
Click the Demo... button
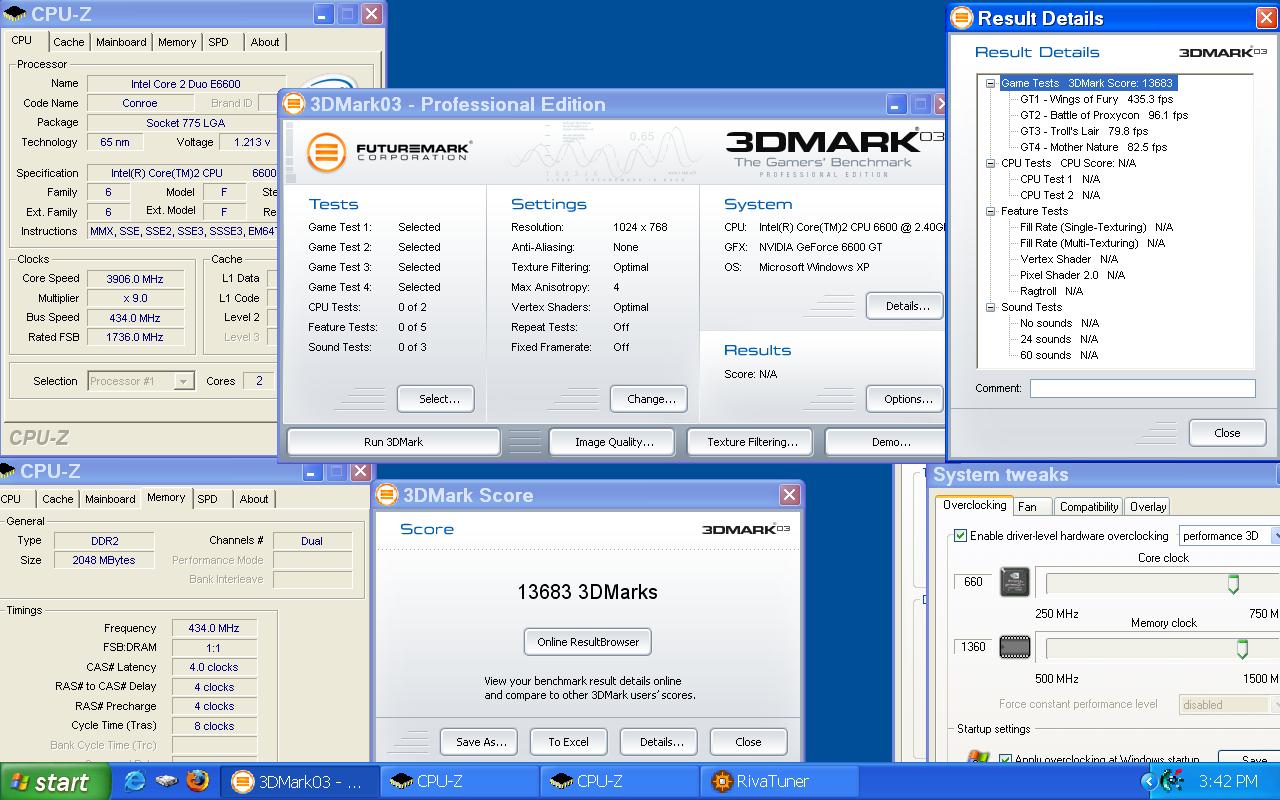[x=885, y=442]
